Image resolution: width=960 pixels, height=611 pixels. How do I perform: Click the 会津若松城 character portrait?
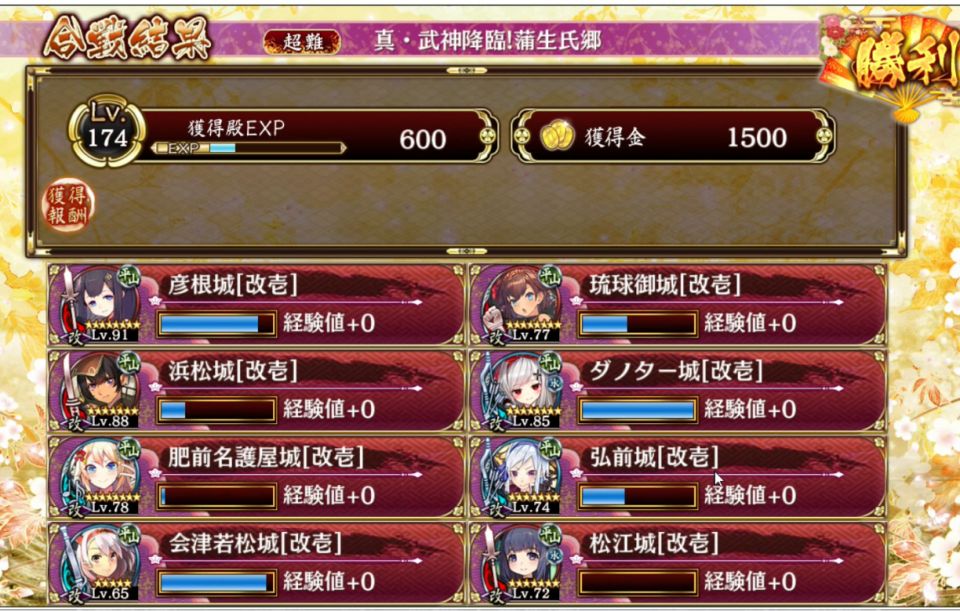click(x=99, y=563)
